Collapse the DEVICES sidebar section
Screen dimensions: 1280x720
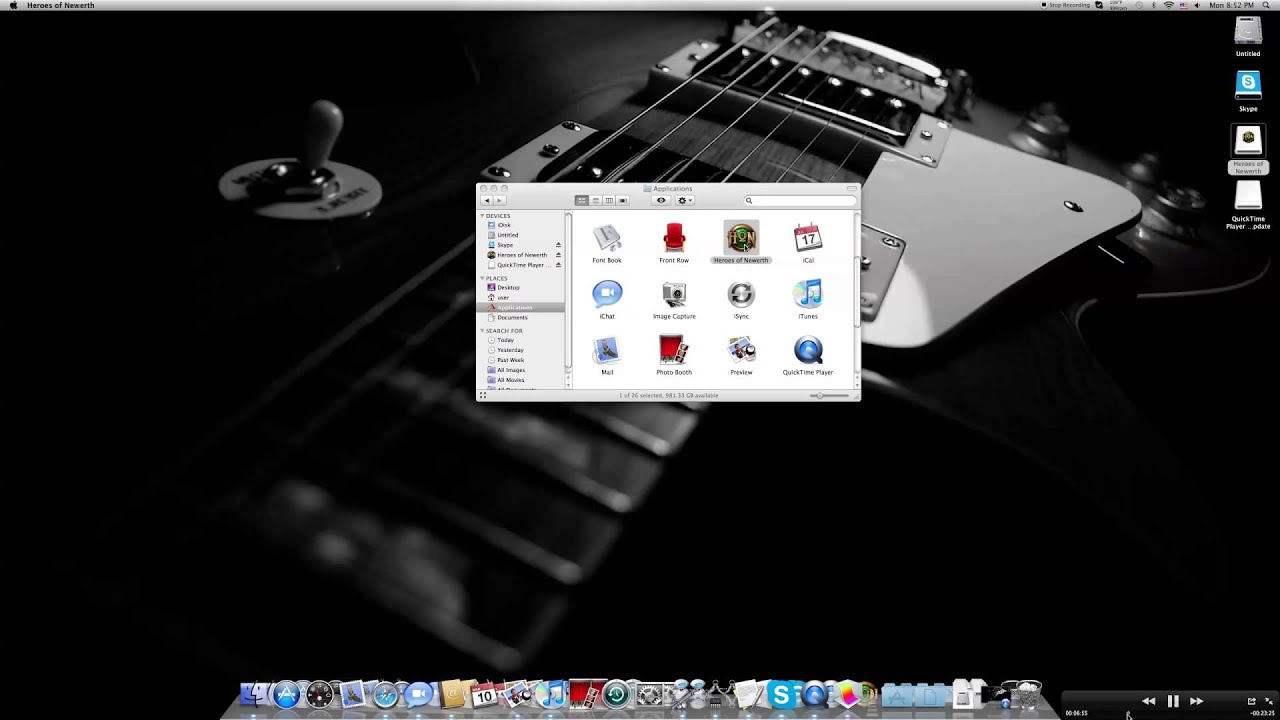point(482,216)
